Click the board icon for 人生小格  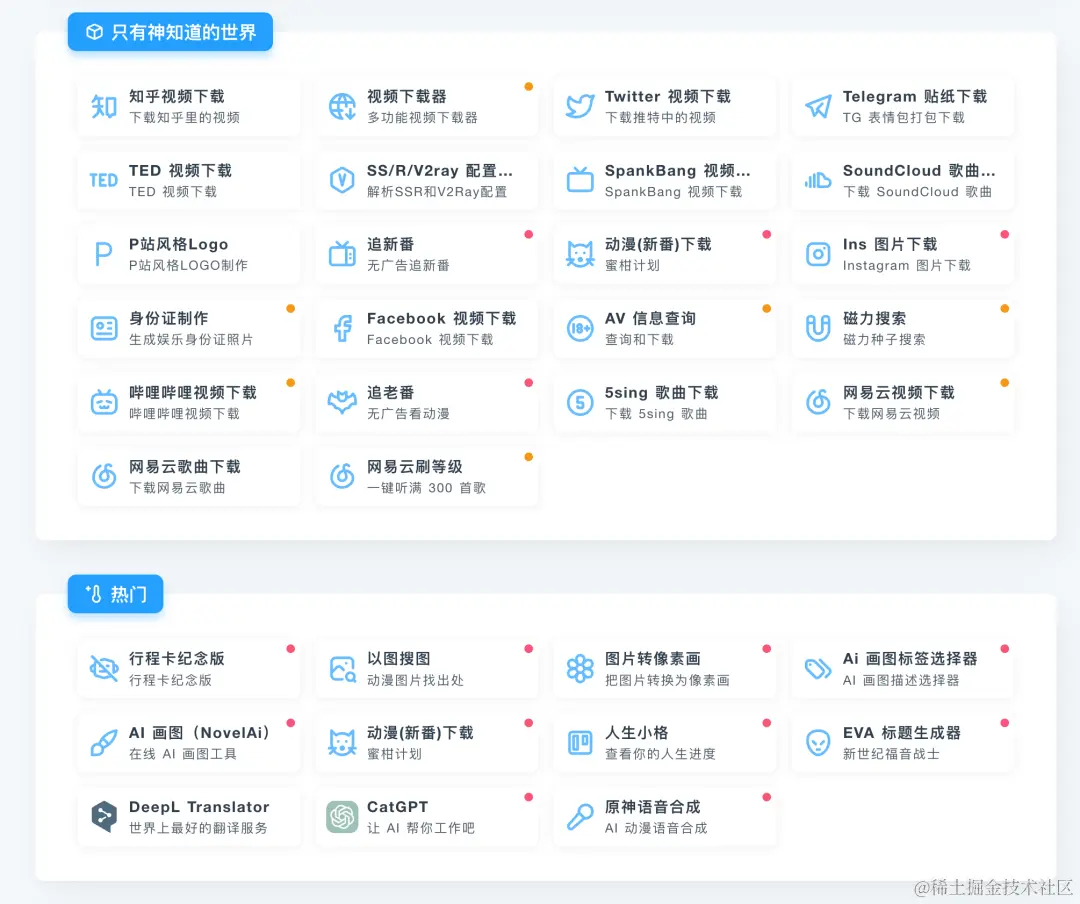580,743
